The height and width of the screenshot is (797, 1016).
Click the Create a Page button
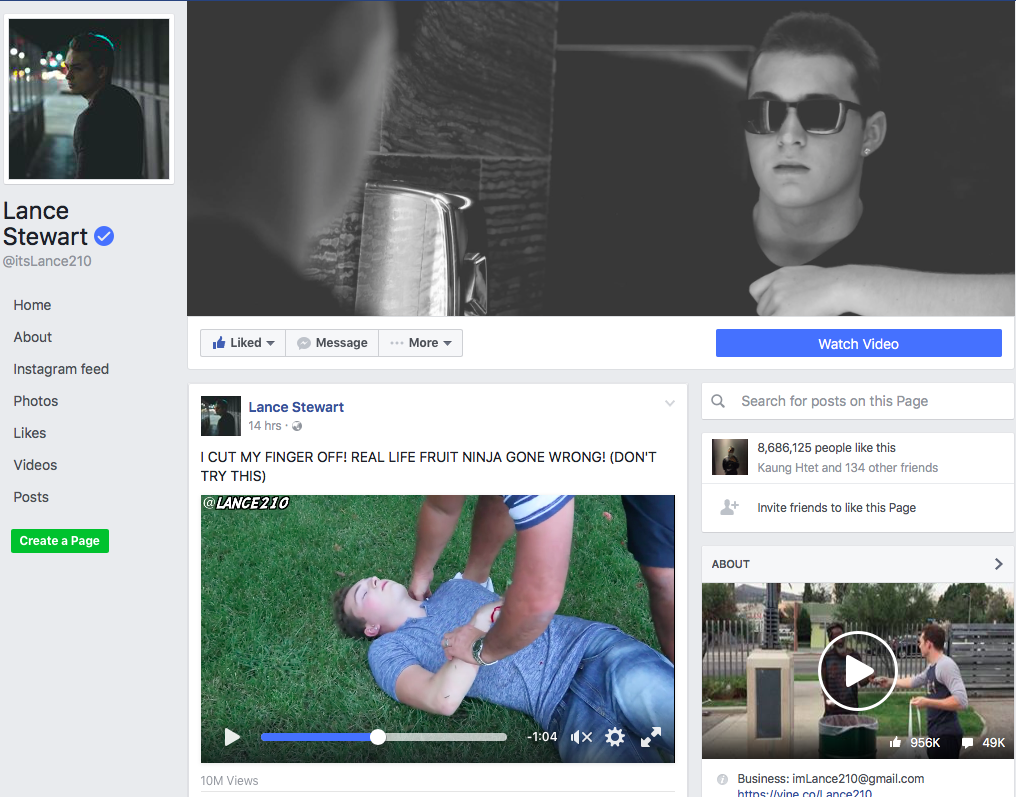click(60, 541)
